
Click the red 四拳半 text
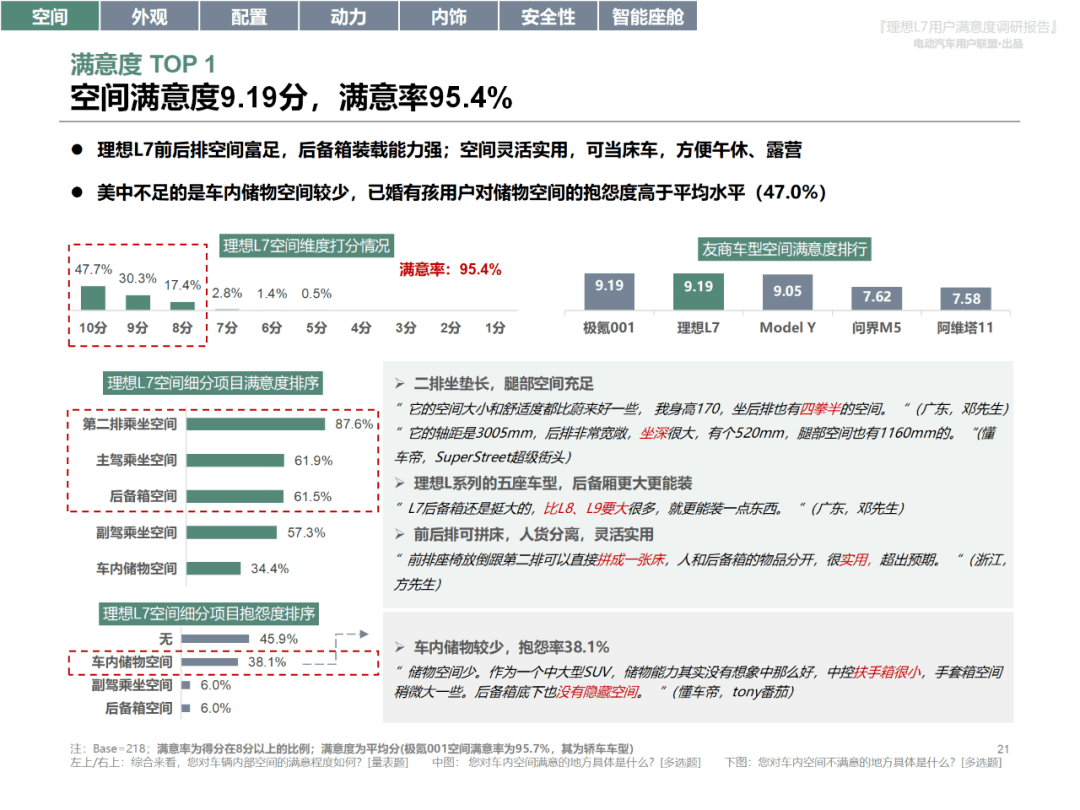point(820,409)
